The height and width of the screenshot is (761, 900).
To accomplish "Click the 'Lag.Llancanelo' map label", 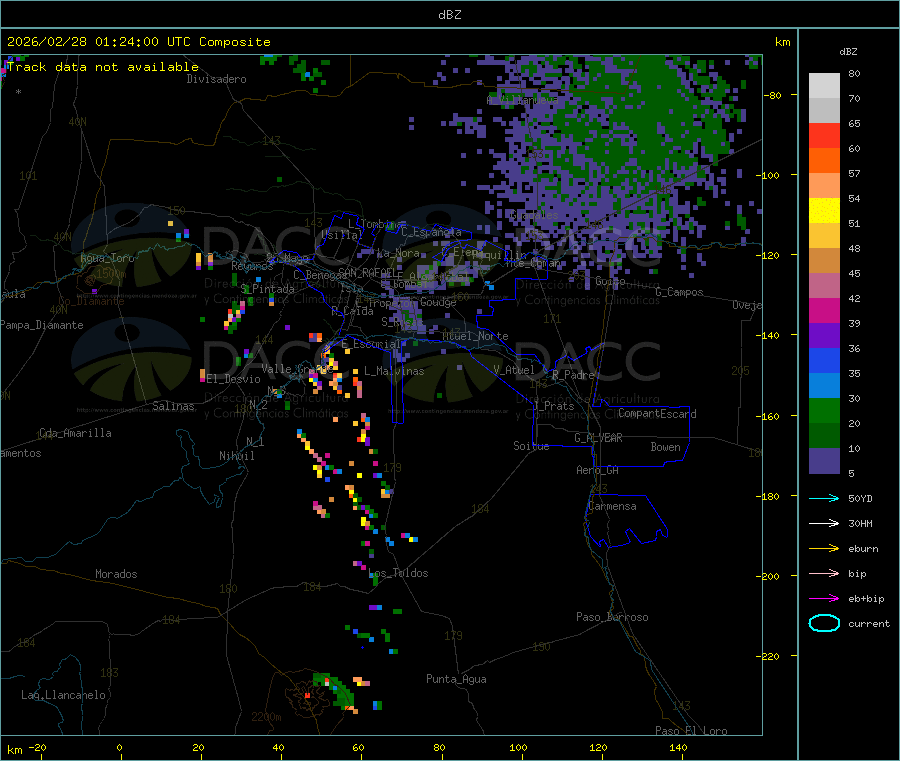I will (63, 695).
